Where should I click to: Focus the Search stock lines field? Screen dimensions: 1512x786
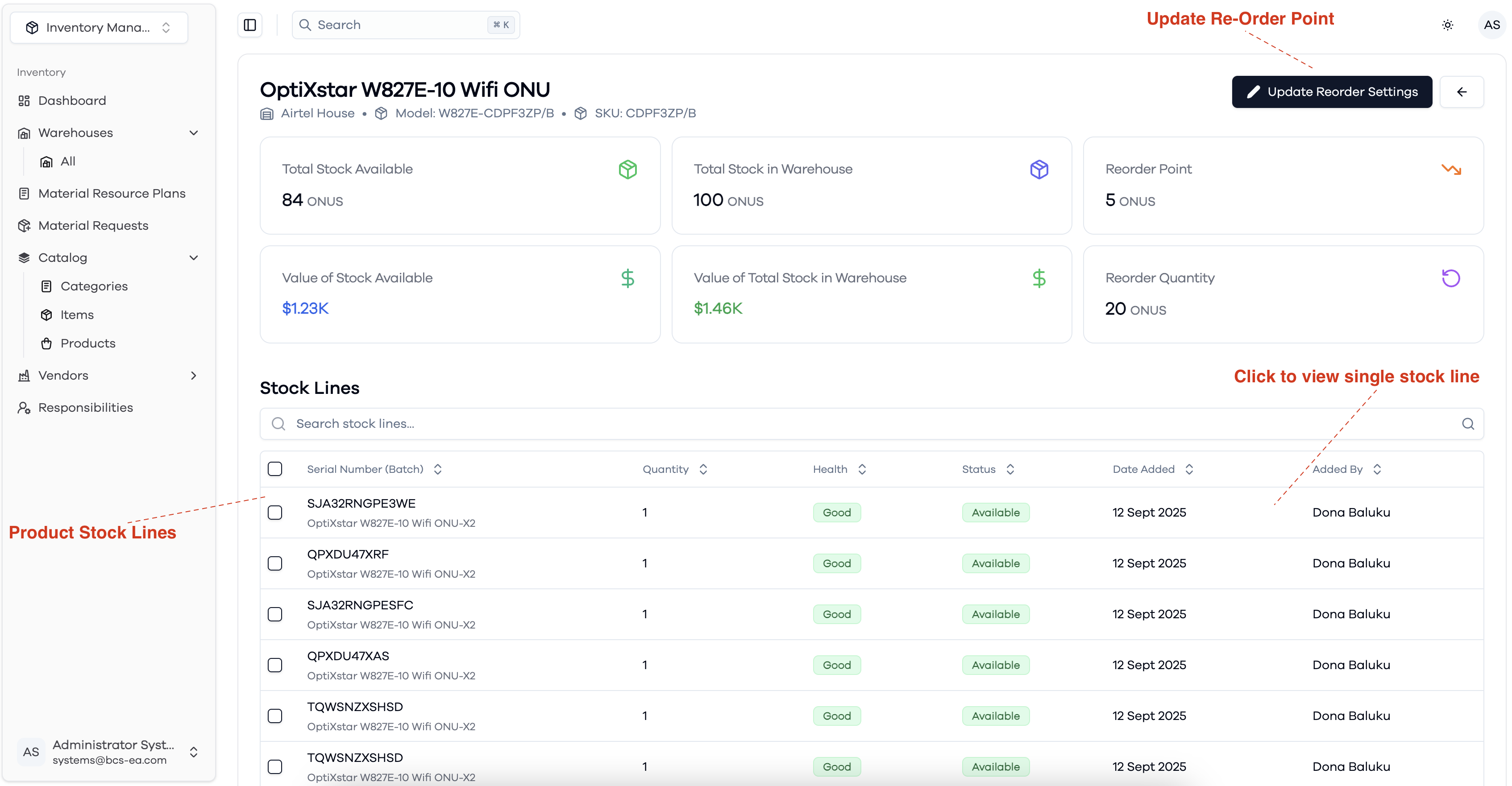coord(872,423)
